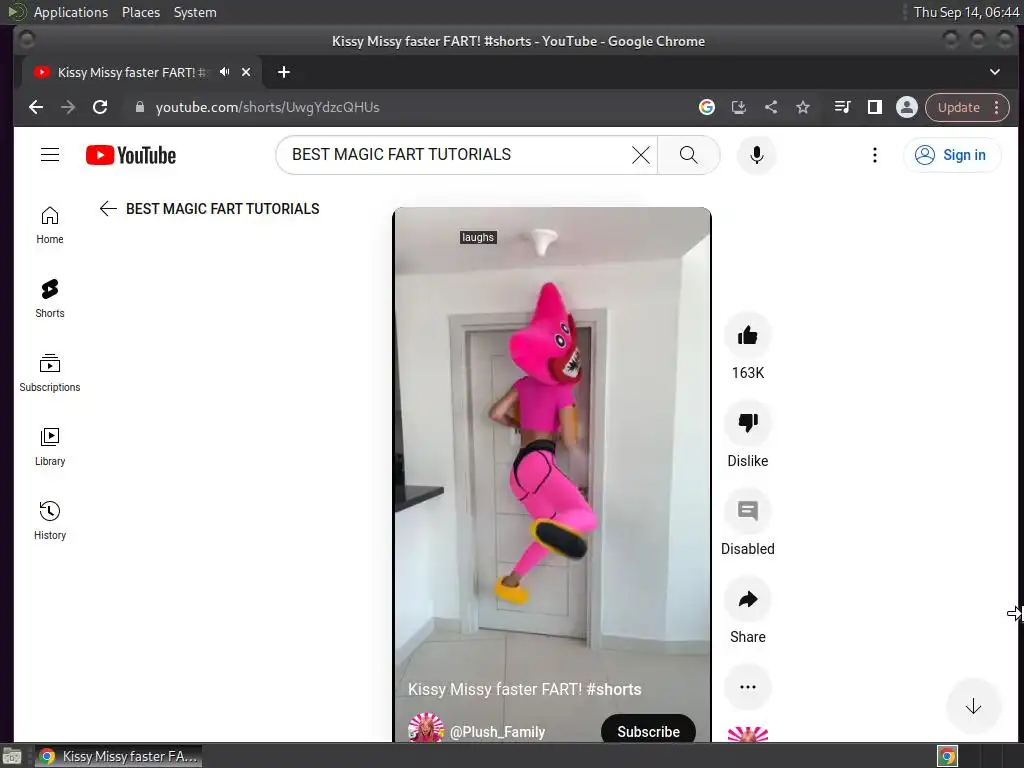Click the Chrome taskbar window button
The width and height of the screenshot is (1024, 768).
(x=118, y=756)
